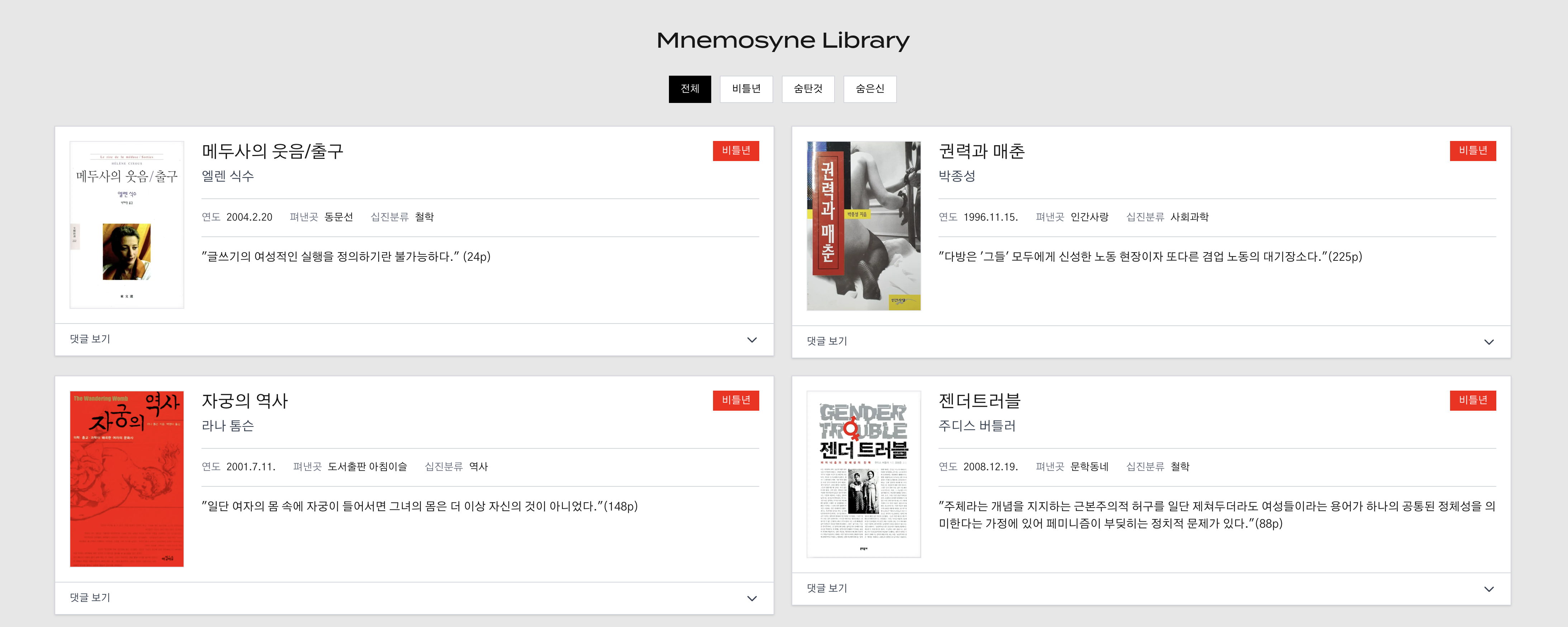Viewport: 1568px width, 627px height.
Task: Open the red 자궁의 역사 cover image
Action: tap(127, 479)
